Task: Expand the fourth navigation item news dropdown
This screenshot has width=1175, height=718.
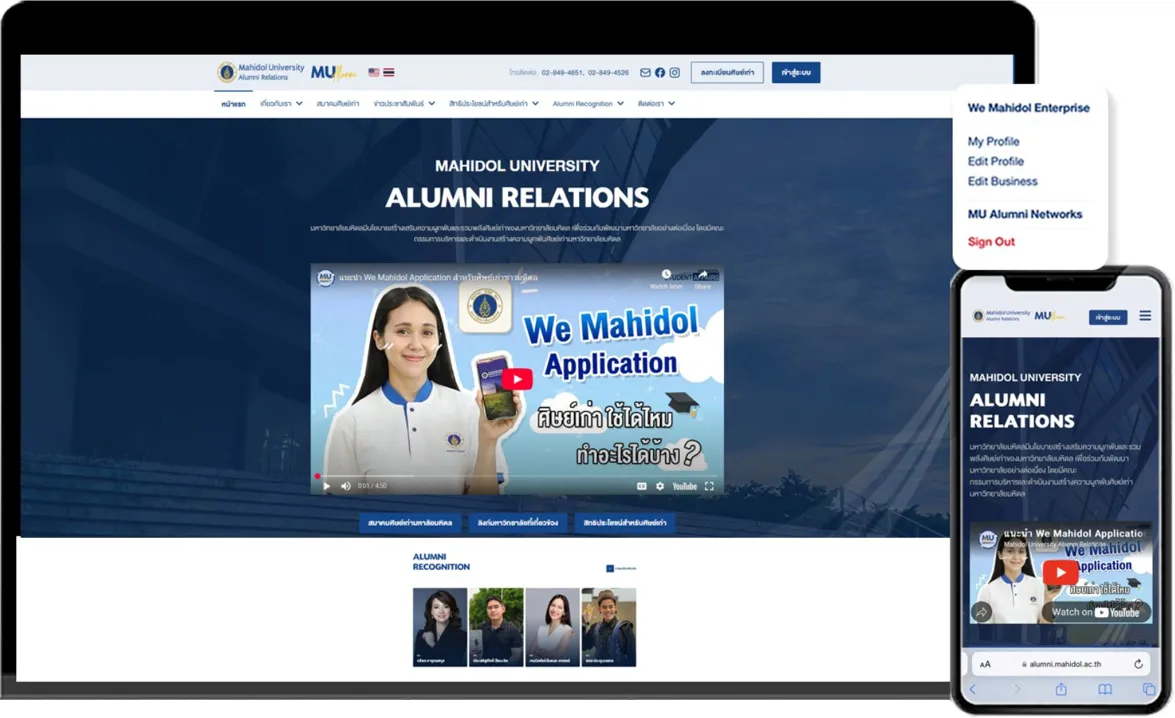Action: click(404, 103)
